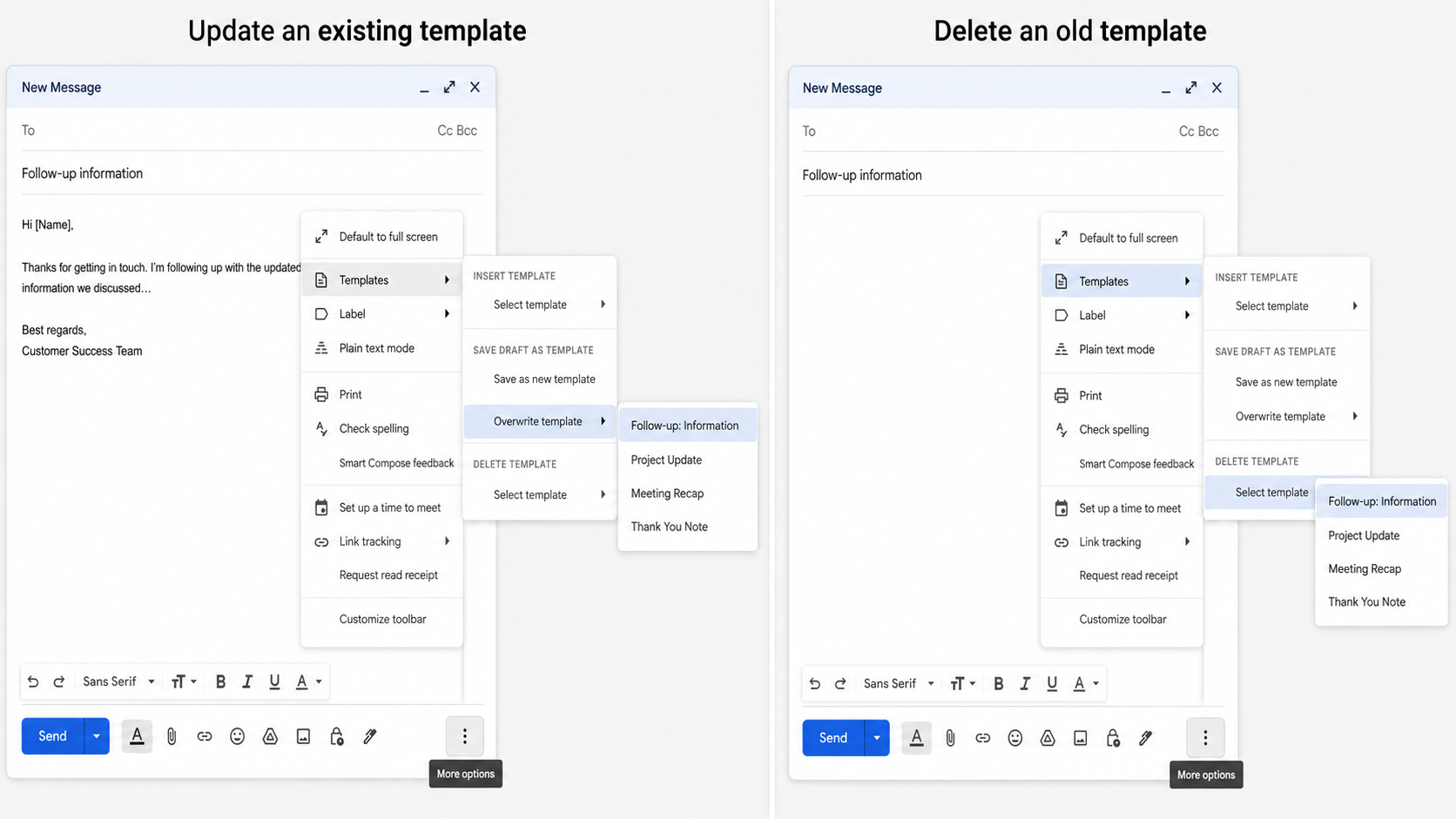Click Undo icon in left formatting toolbar
Viewport: 1456px width, 819px height.
click(x=33, y=681)
